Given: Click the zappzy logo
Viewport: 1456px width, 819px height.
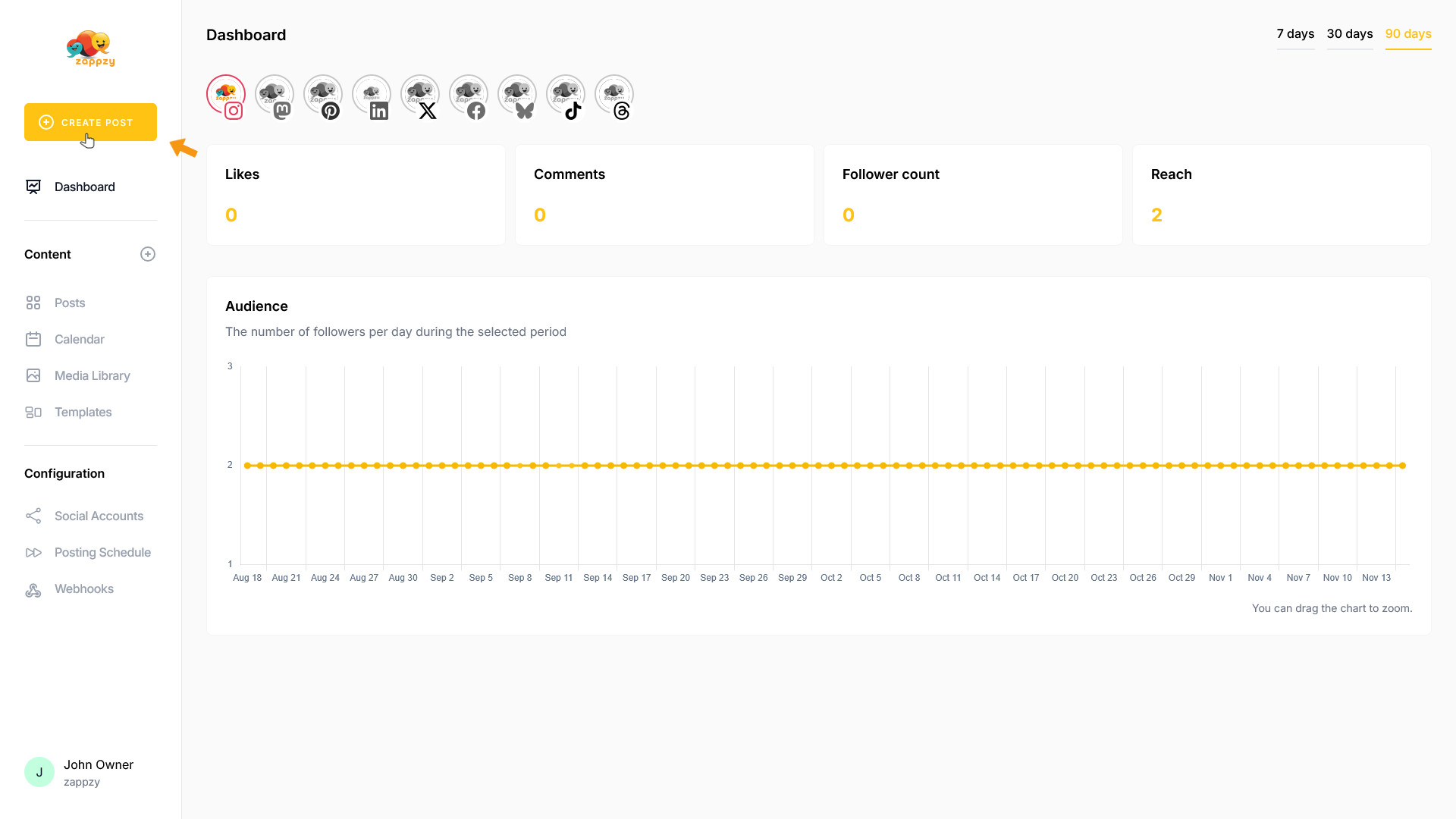Looking at the screenshot, I should click(91, 49).
